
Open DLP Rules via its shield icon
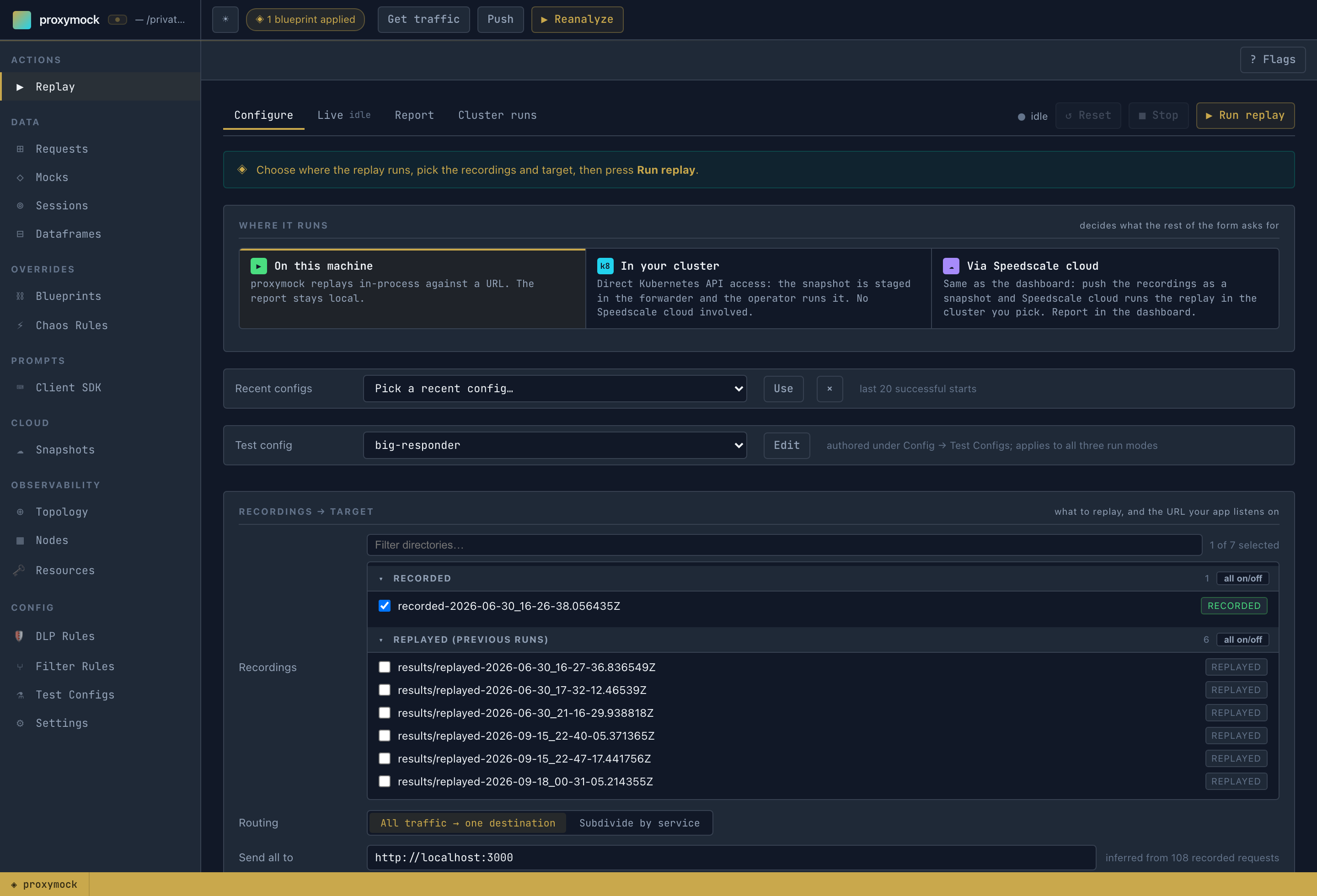coord(19,636)
